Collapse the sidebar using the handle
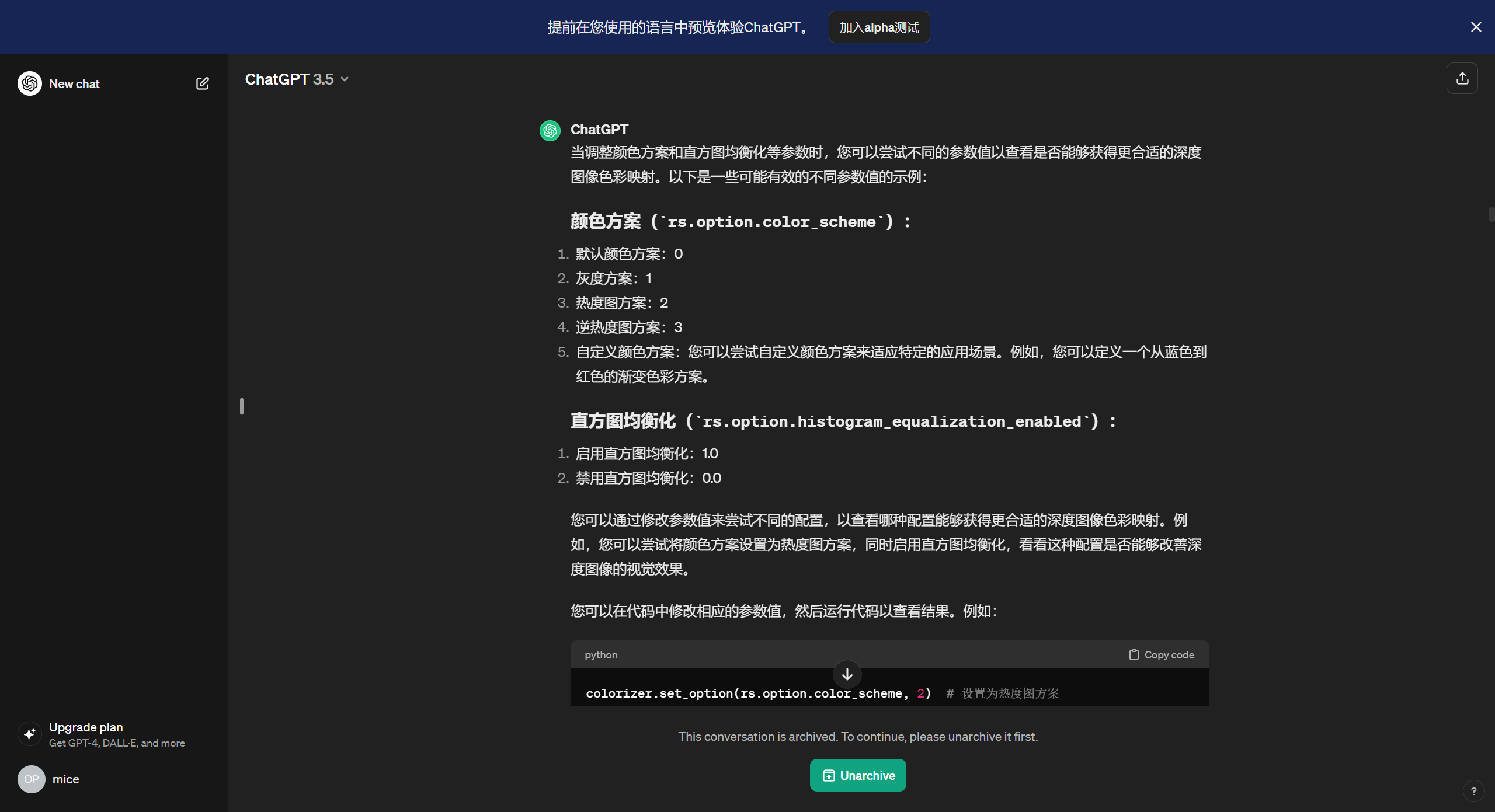 [x=242, y=406]
